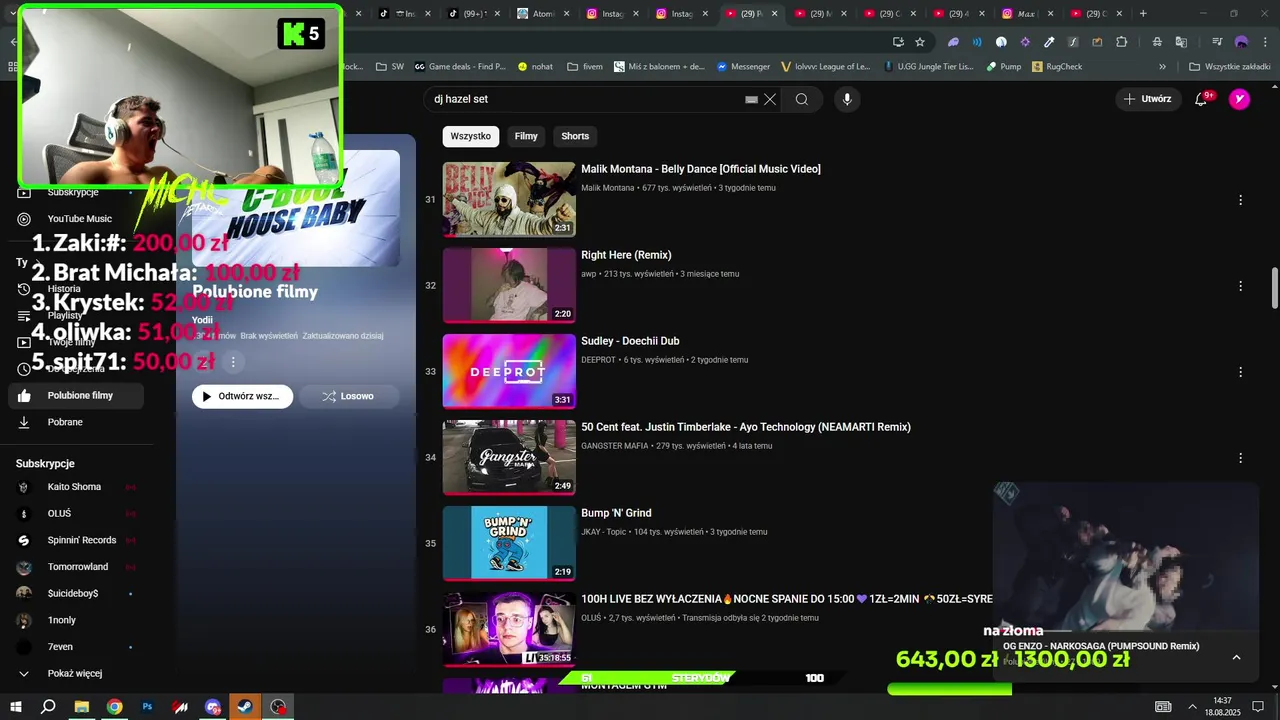The image size is (1280, 720).
Task: Open the U.GG Jungle Tier List bookmark
Action: pyautogui.click(x=927, y=67)
